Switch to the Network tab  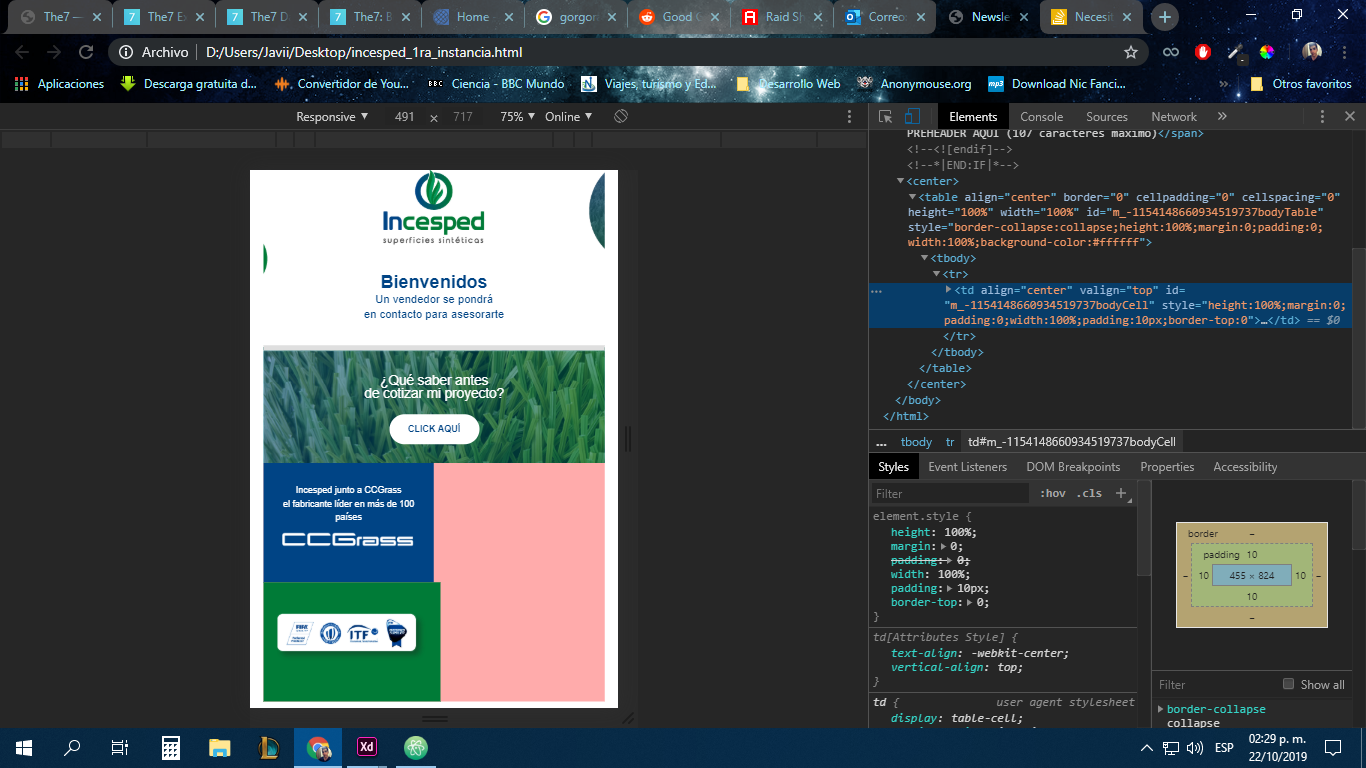1174,117
